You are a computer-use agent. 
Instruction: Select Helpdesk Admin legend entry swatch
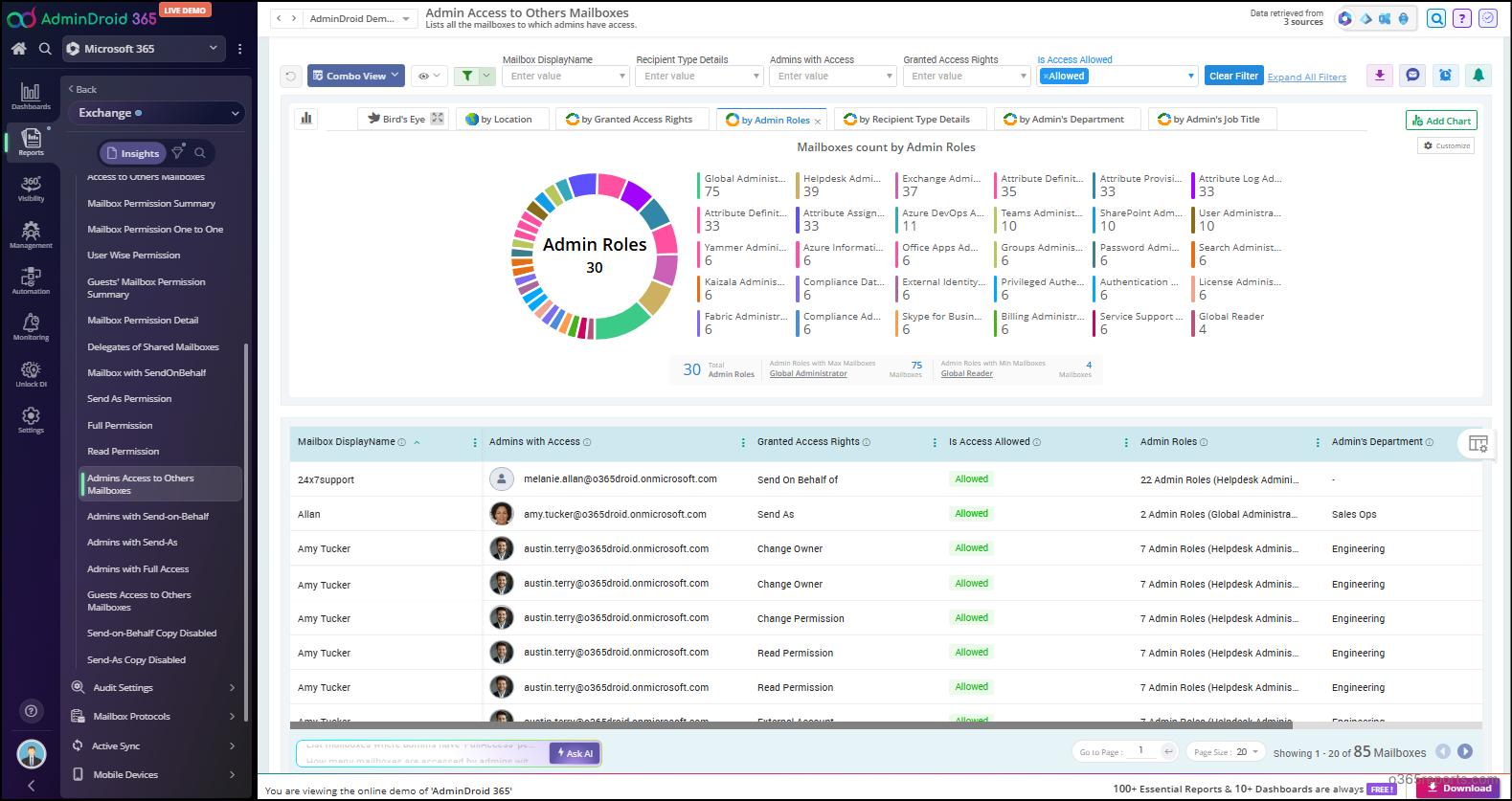click(x=798, y=185)
